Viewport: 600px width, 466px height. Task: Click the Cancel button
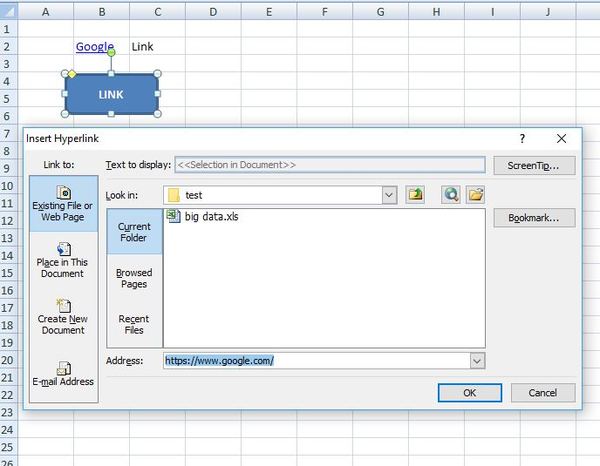[x=543, y=393]
